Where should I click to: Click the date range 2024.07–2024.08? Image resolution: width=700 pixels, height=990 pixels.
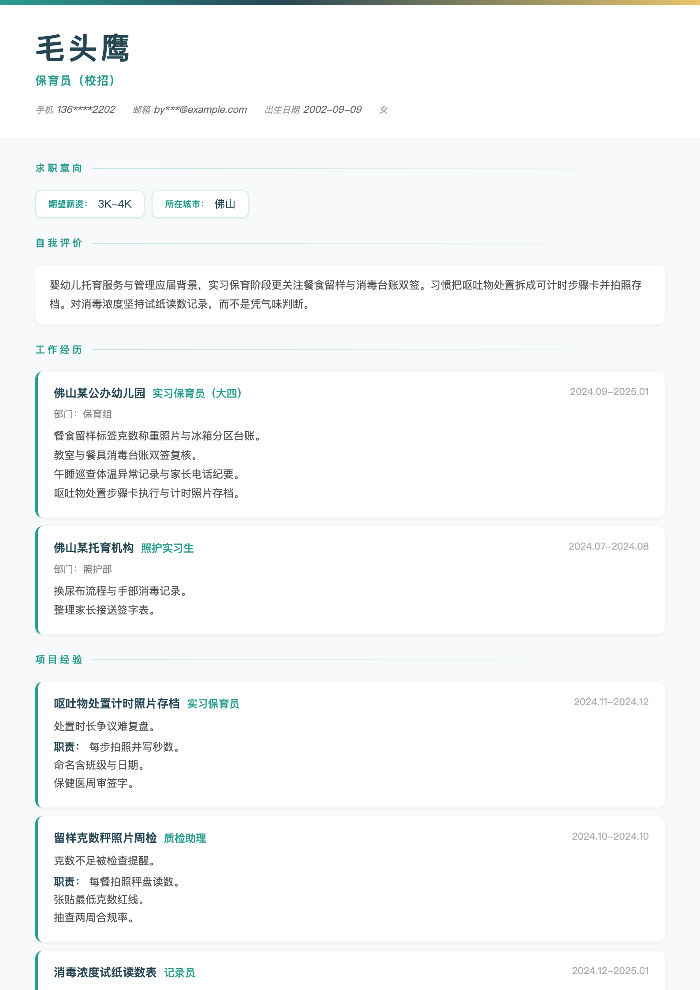click(608, 546)
